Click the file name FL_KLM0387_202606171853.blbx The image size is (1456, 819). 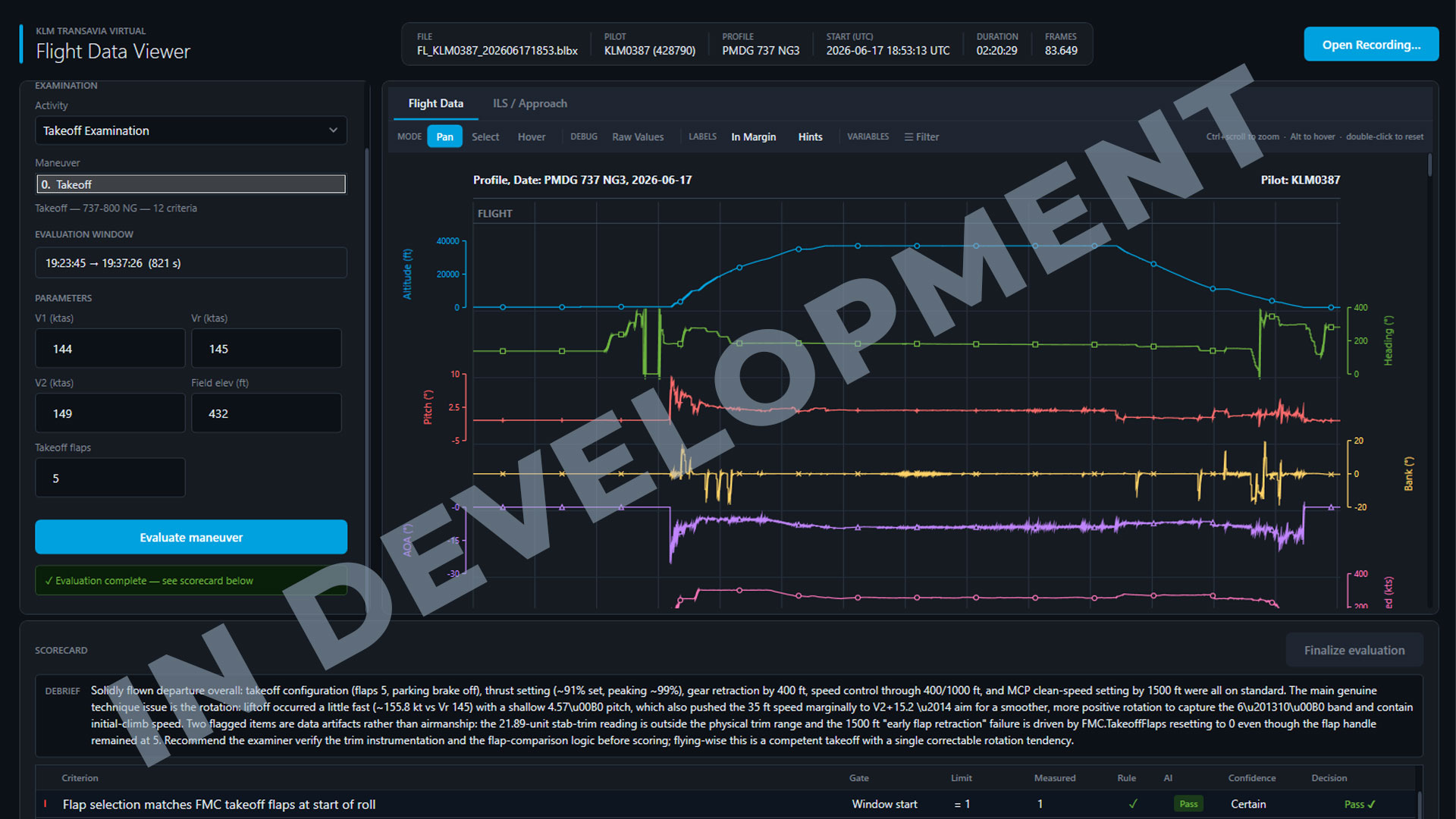pyautogui.click(x=497, y=51)
